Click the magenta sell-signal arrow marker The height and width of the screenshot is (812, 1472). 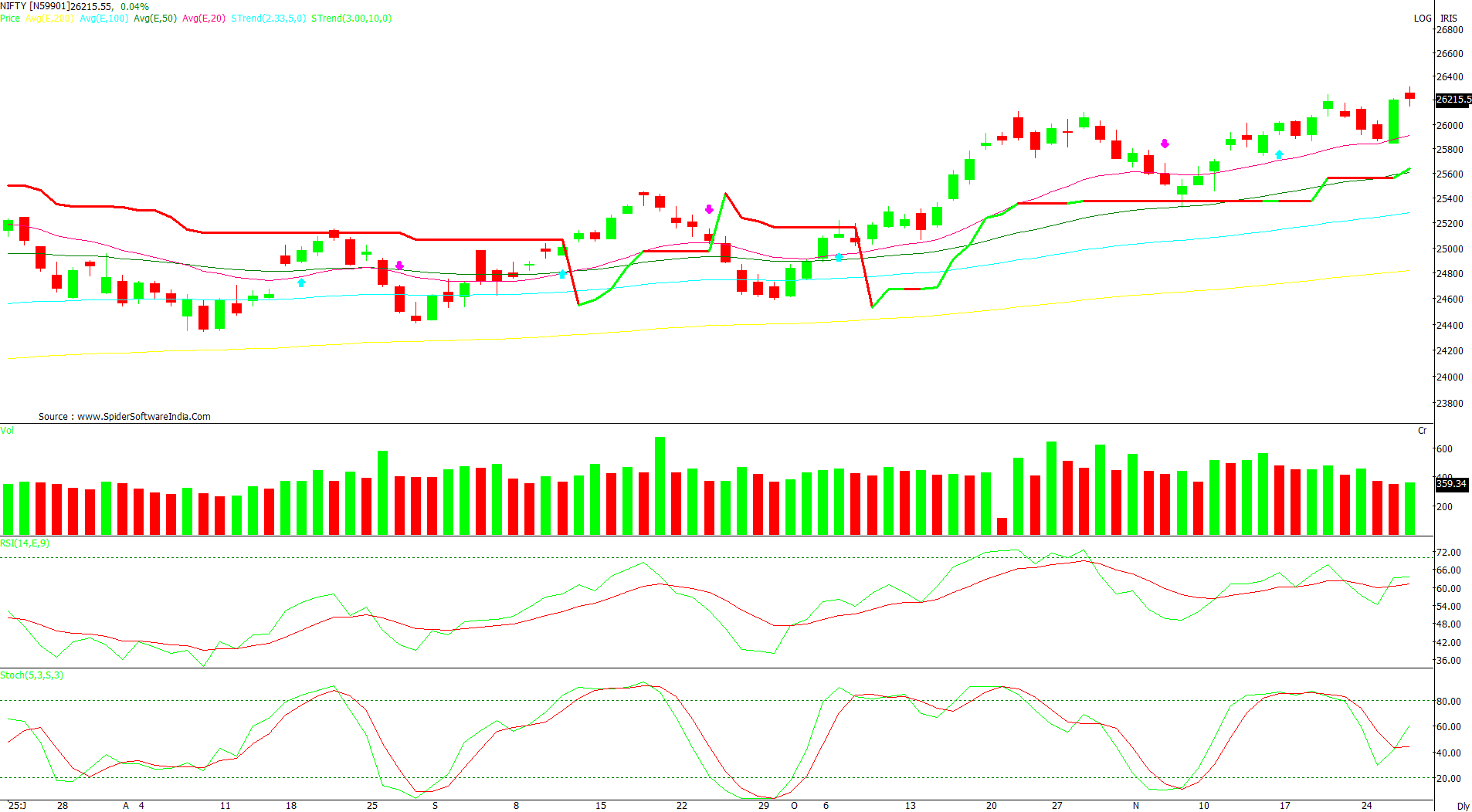point(708,208)
